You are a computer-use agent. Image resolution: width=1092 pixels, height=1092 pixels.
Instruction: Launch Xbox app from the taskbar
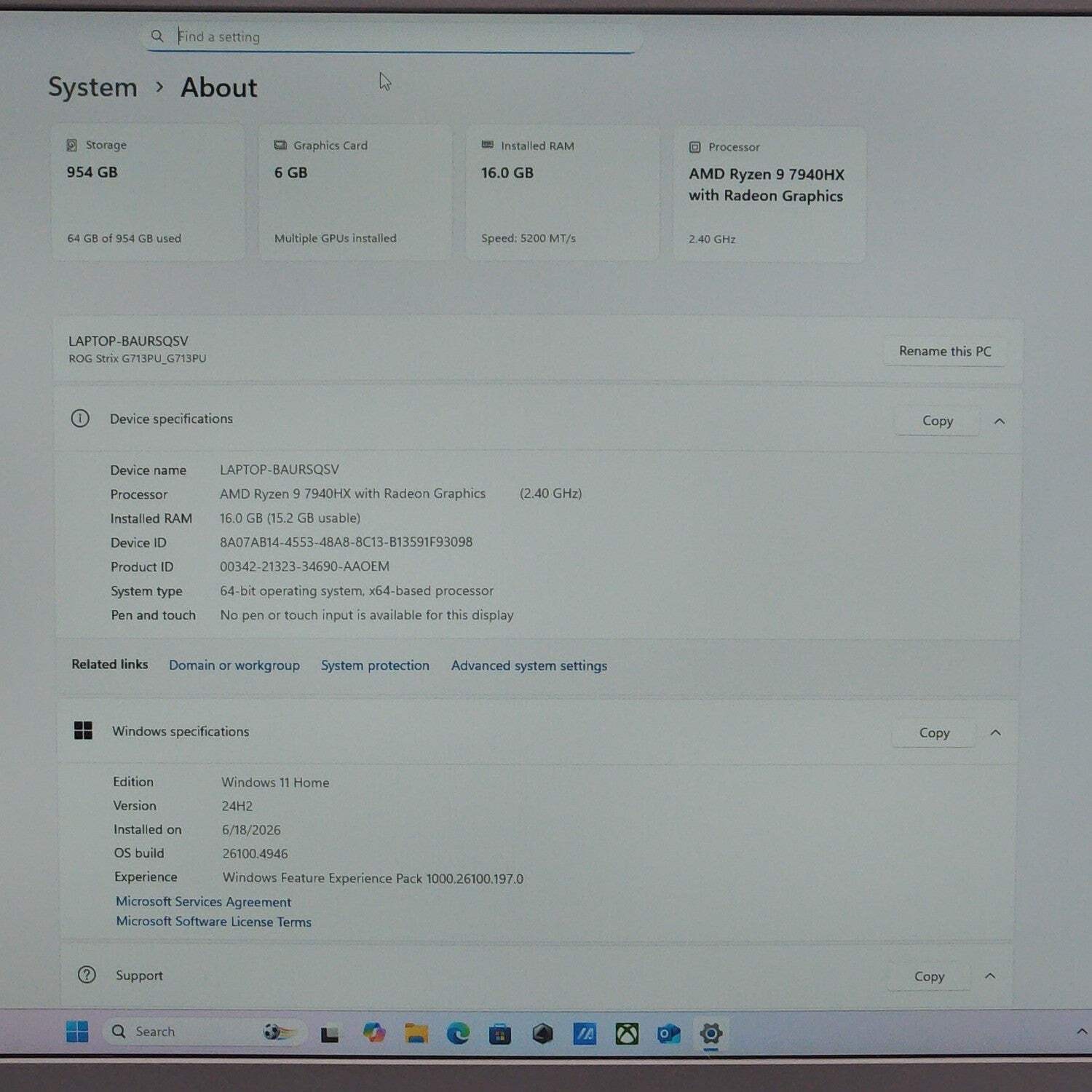(x=627, y=1034)
